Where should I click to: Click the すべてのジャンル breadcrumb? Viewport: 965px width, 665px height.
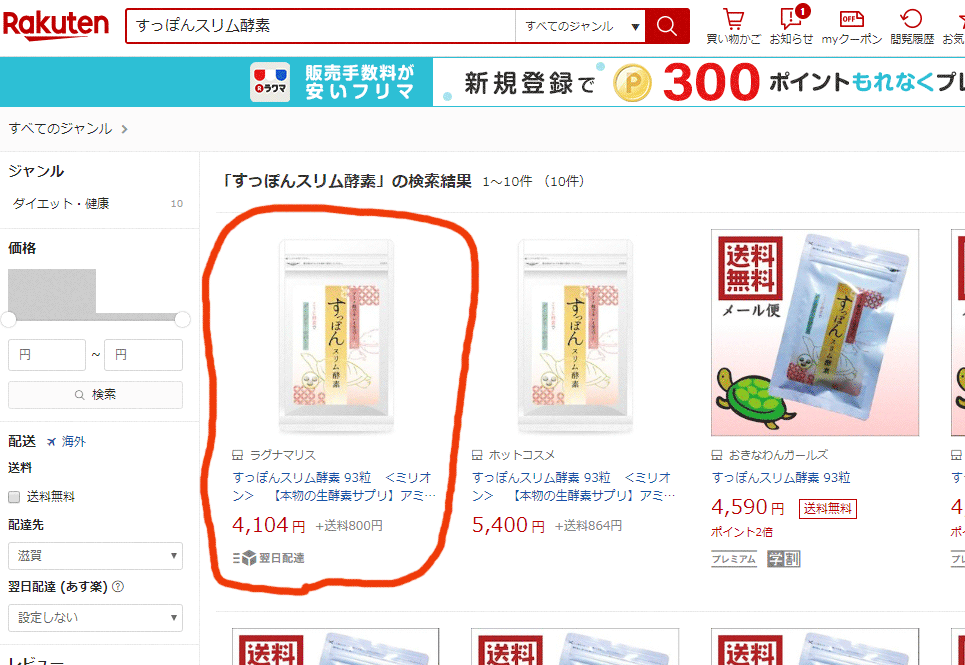coord(60,129)
